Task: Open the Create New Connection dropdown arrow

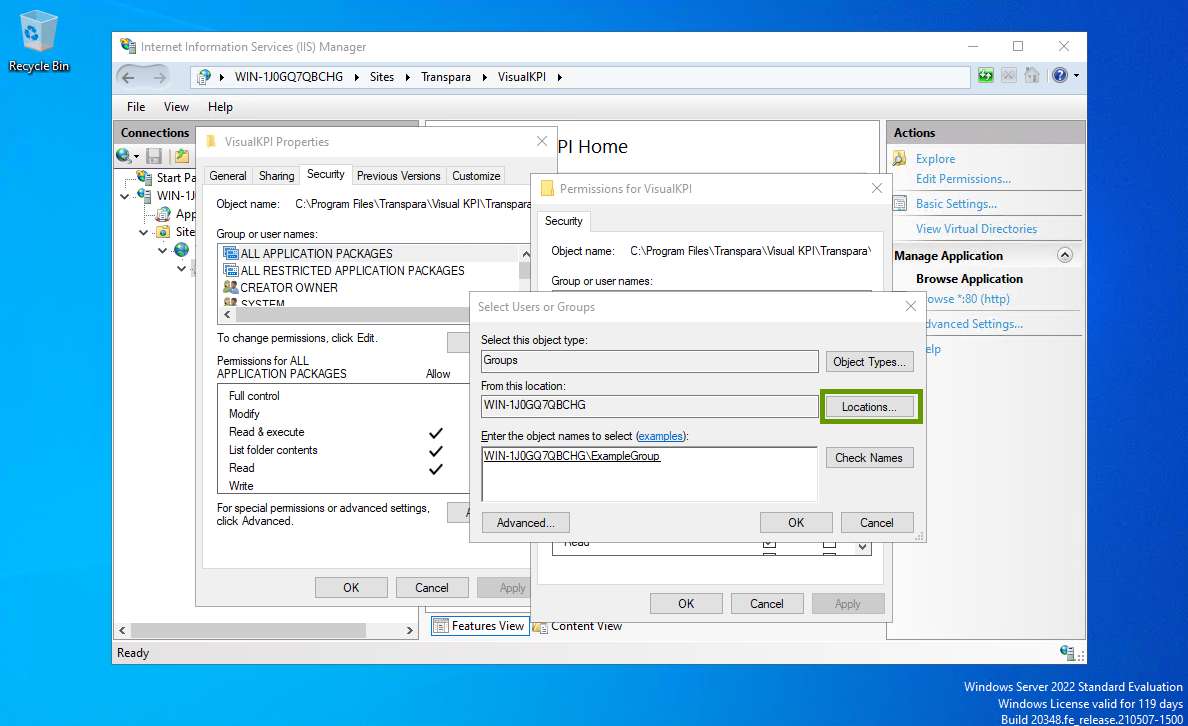Action: pyautogui.click(x=136, y=156)
